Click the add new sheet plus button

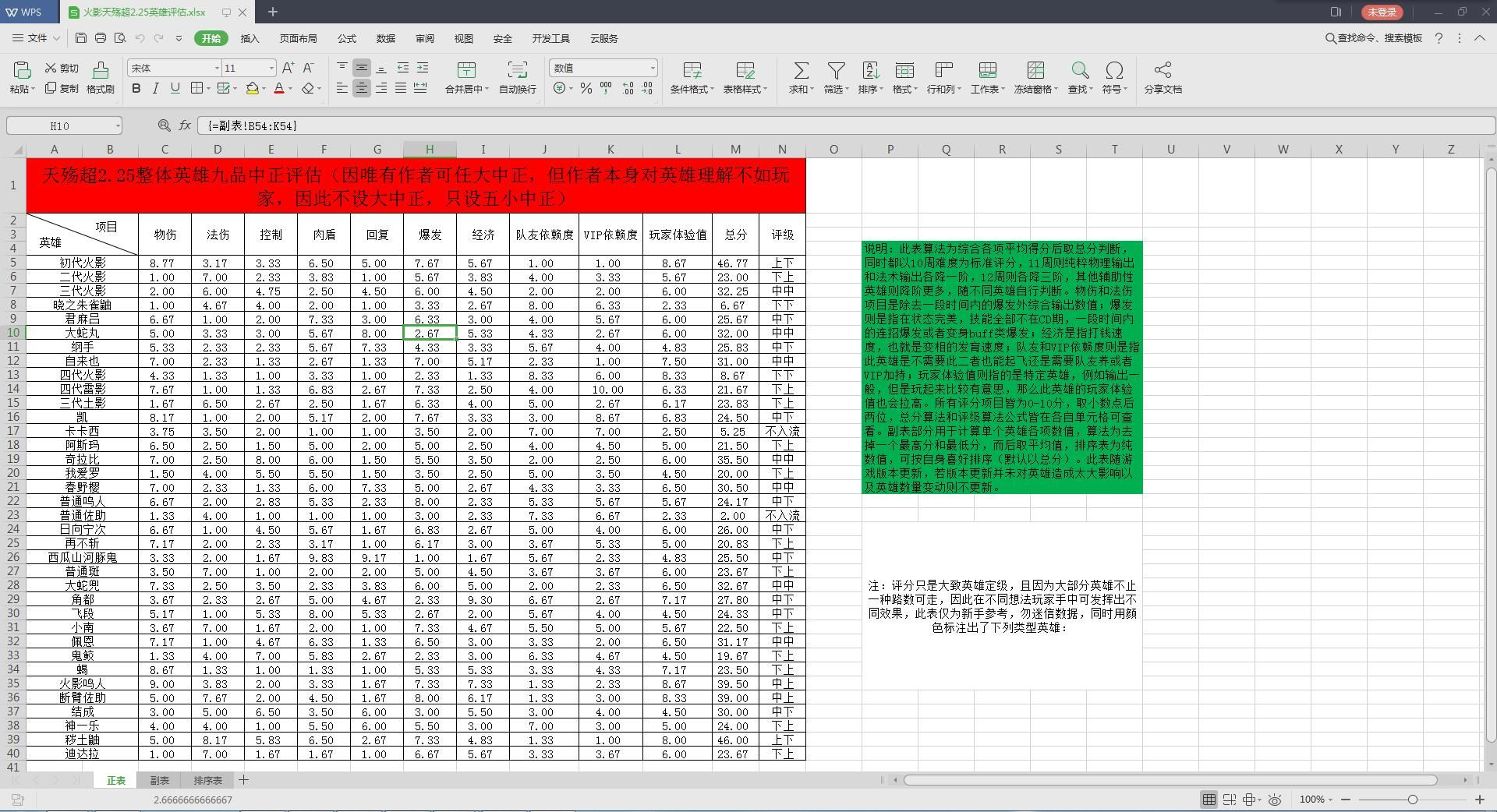tap(243, 779)
